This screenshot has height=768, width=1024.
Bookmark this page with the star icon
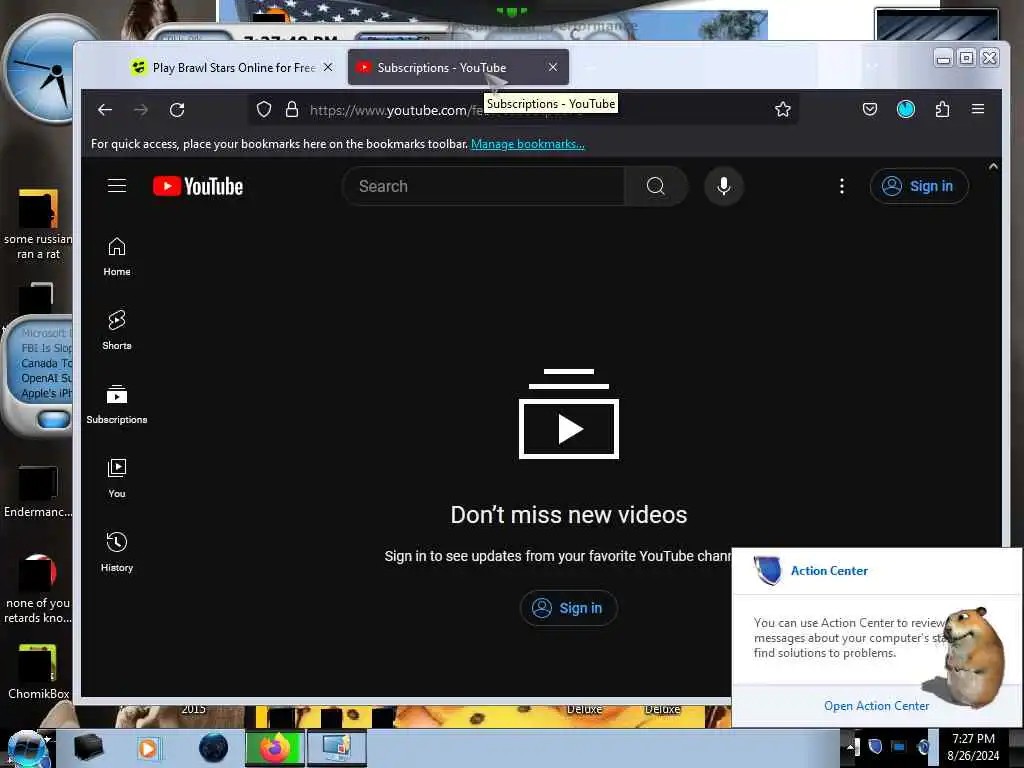click(x=782, y=110)
